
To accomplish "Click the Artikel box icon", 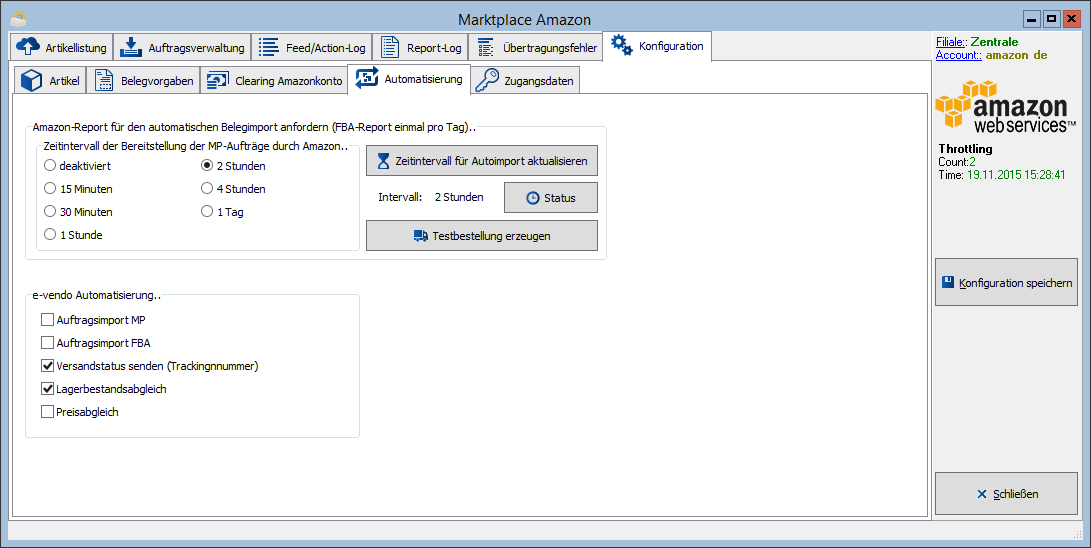I will click(x=31, y=80).
